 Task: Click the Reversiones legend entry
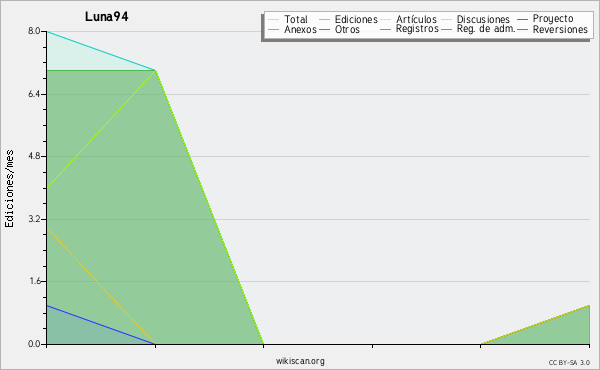coord(553,29)
